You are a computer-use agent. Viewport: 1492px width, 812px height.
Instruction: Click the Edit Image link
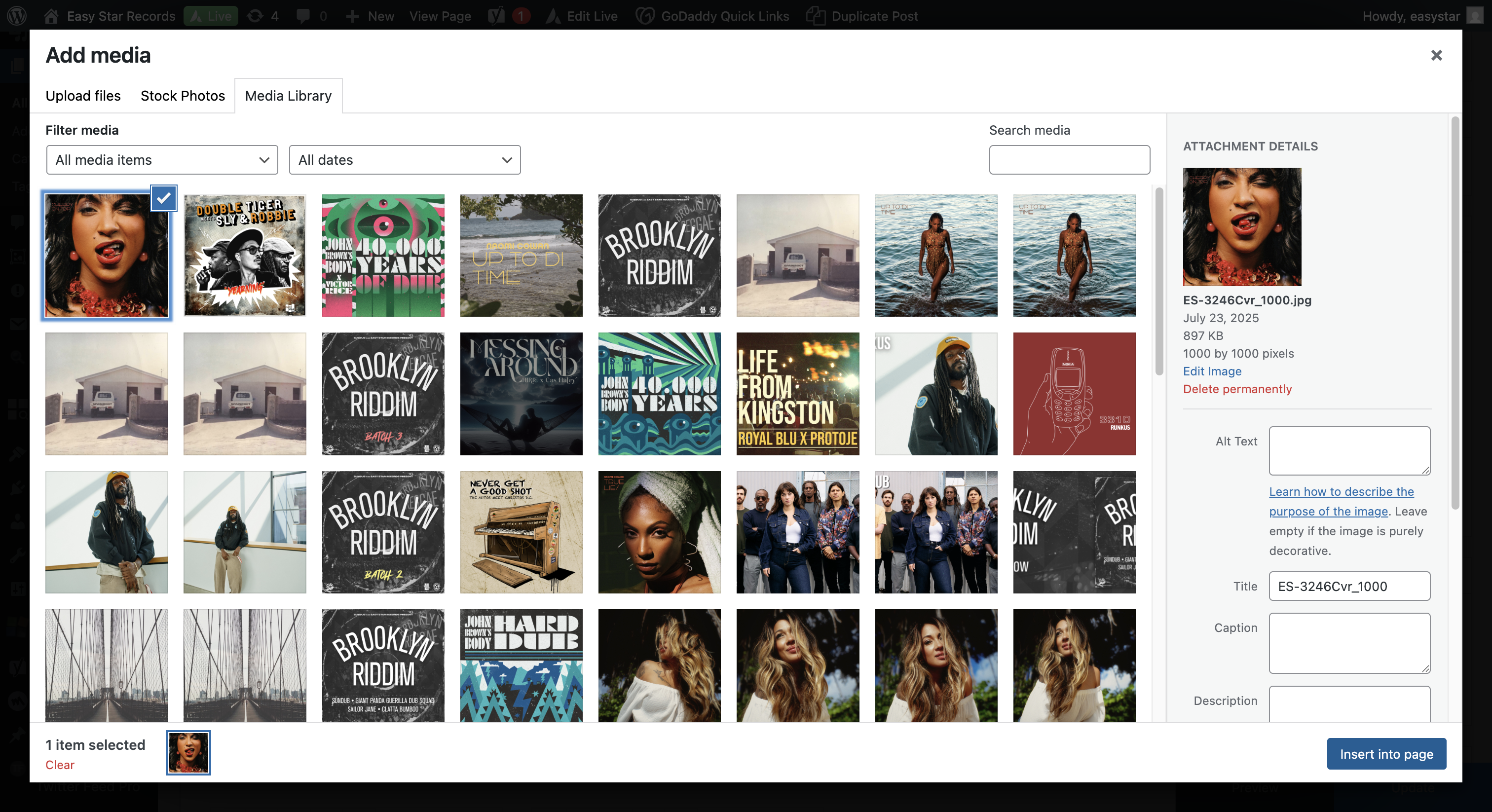click(x=1212, y=370)
